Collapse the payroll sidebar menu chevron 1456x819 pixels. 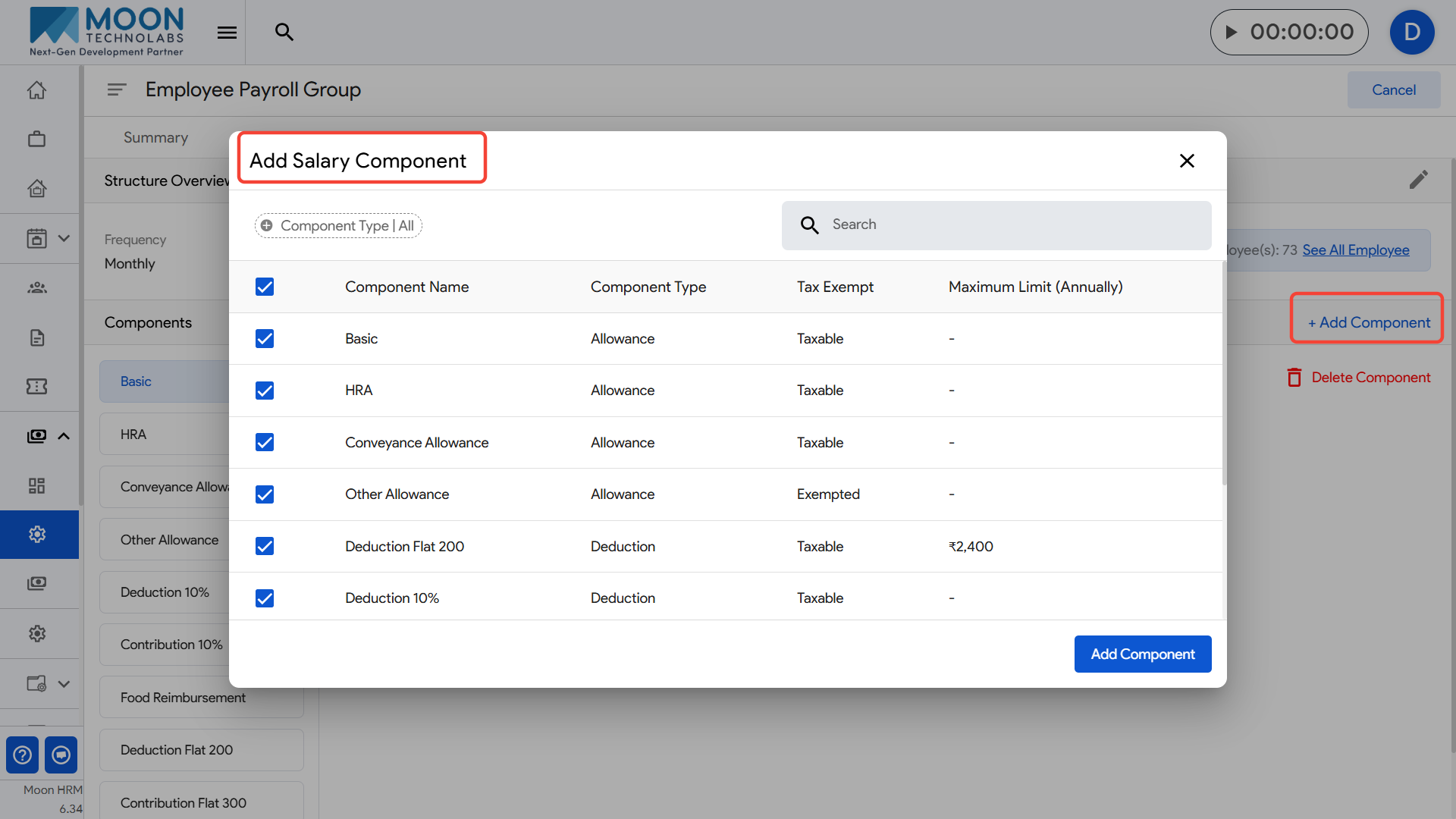click(x=64, y=436)
